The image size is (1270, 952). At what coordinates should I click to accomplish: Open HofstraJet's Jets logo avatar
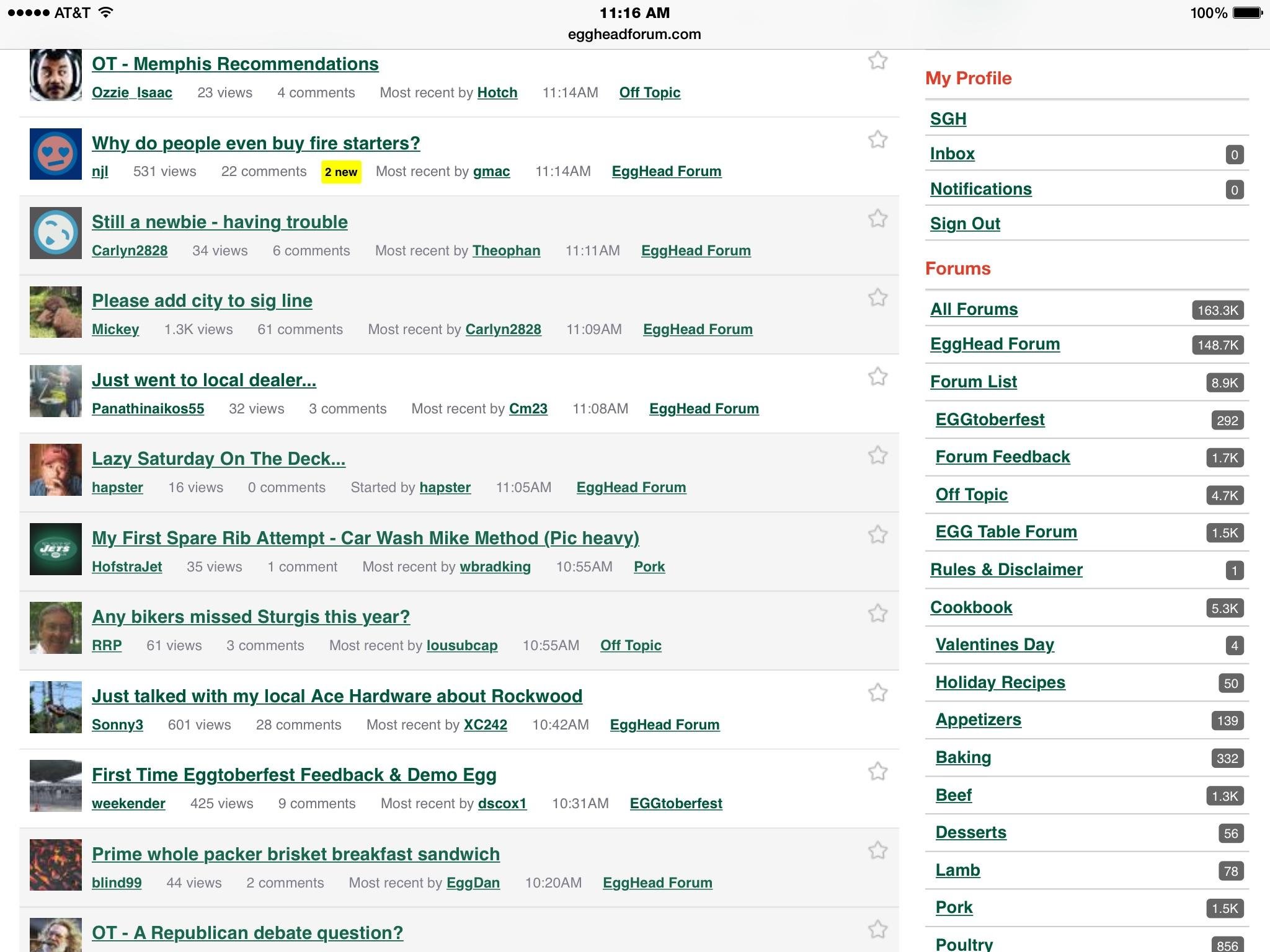tap(56, 549)
